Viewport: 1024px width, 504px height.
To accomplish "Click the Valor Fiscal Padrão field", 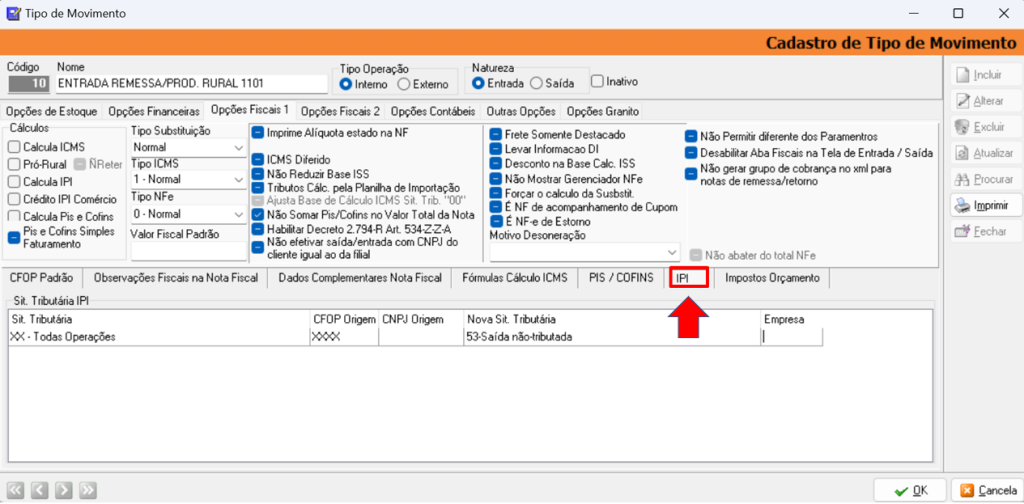I will 188,251.
